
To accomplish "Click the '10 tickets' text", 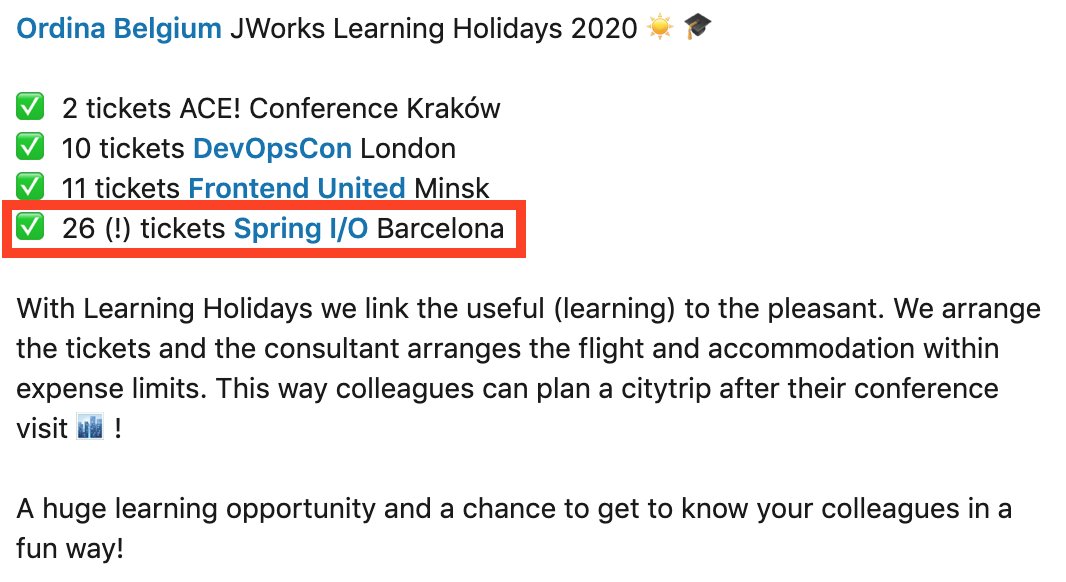I will click(x=123, y=149).
